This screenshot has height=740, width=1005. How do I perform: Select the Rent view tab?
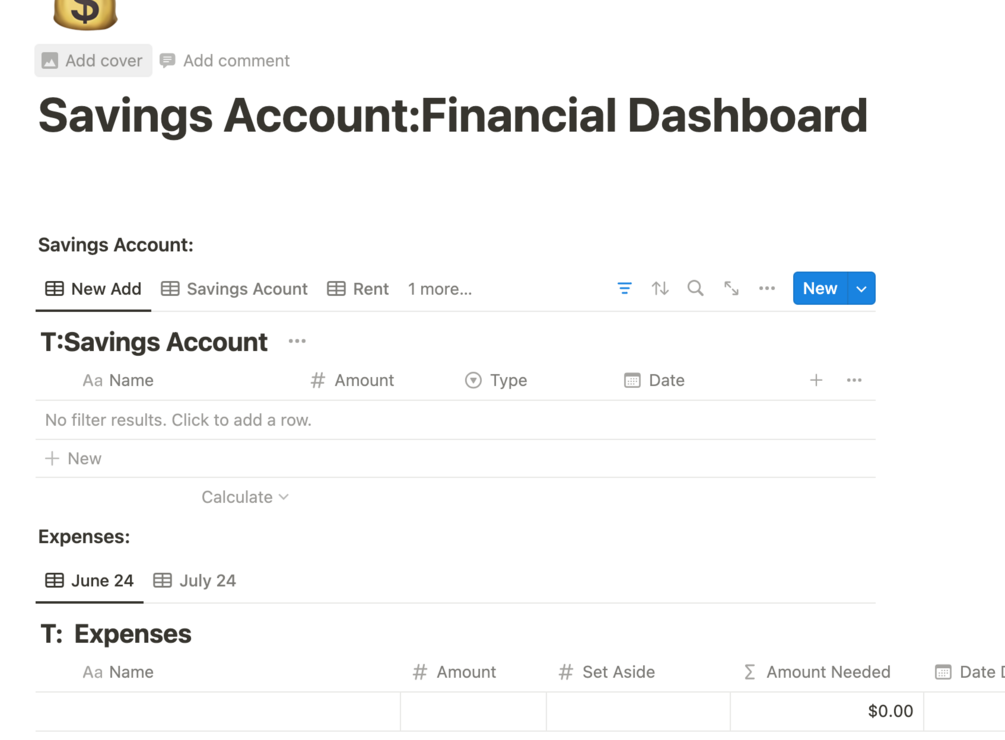point(358,289)
